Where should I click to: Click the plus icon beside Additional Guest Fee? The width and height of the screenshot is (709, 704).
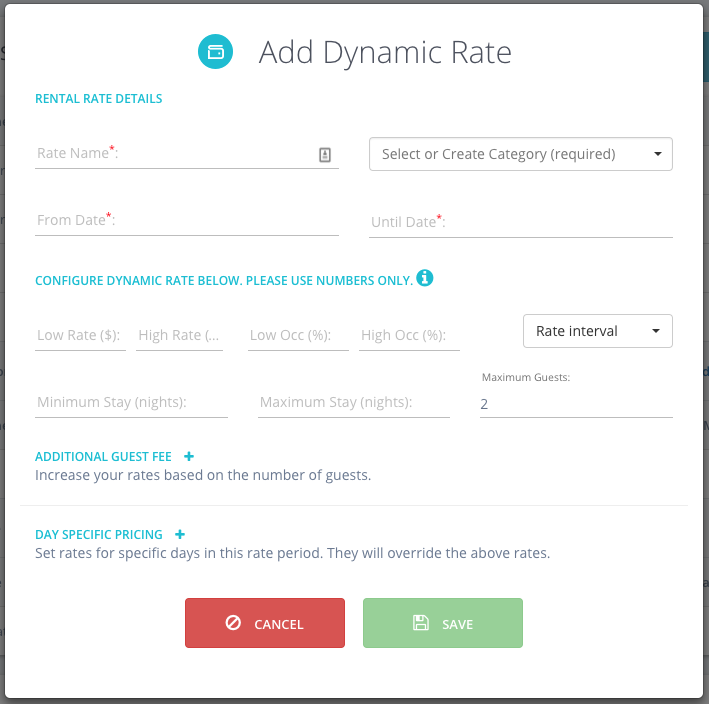189,456
